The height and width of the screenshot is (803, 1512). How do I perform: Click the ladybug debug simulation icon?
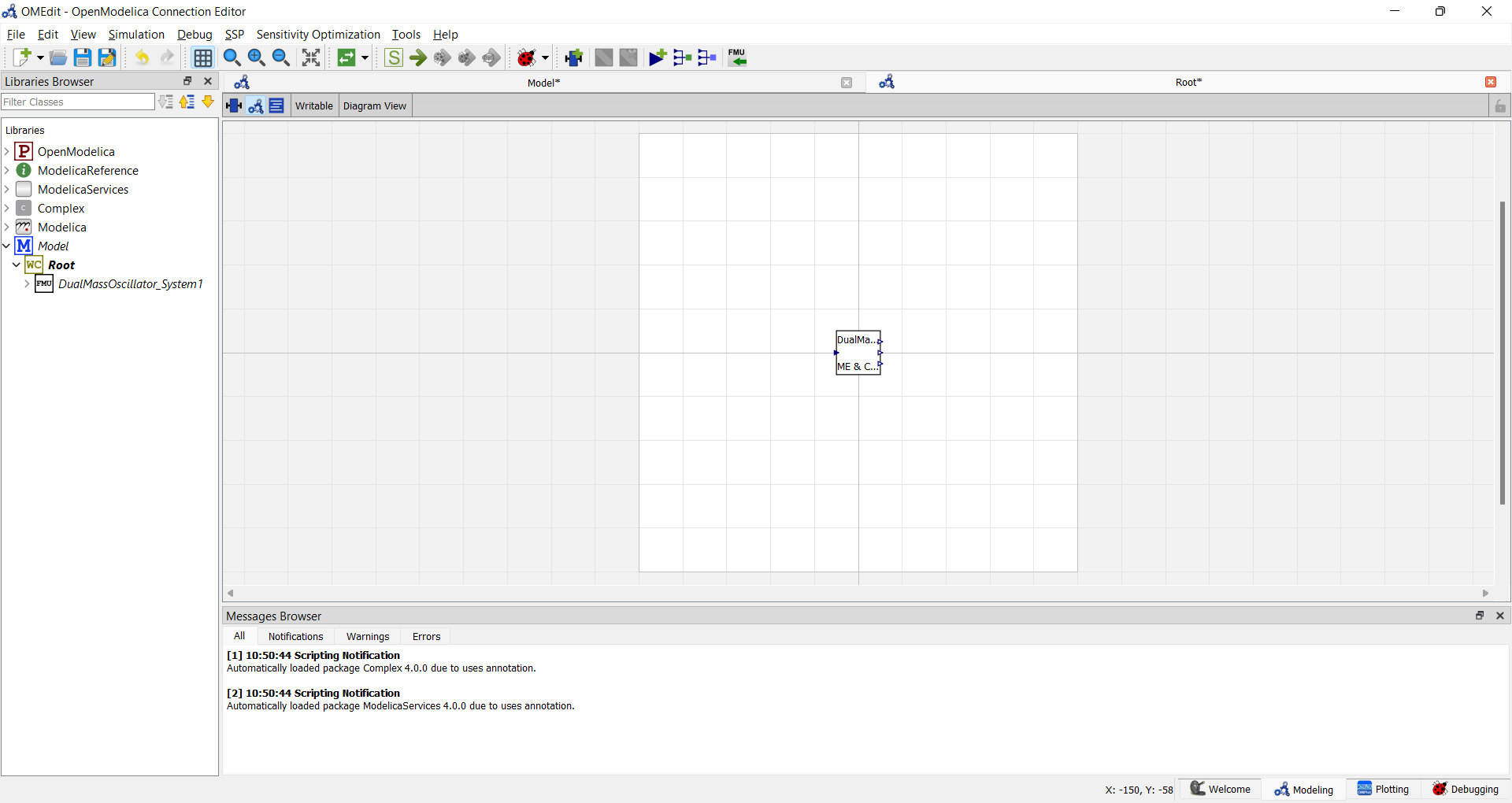pyautogui.click(x=526, y=57)
